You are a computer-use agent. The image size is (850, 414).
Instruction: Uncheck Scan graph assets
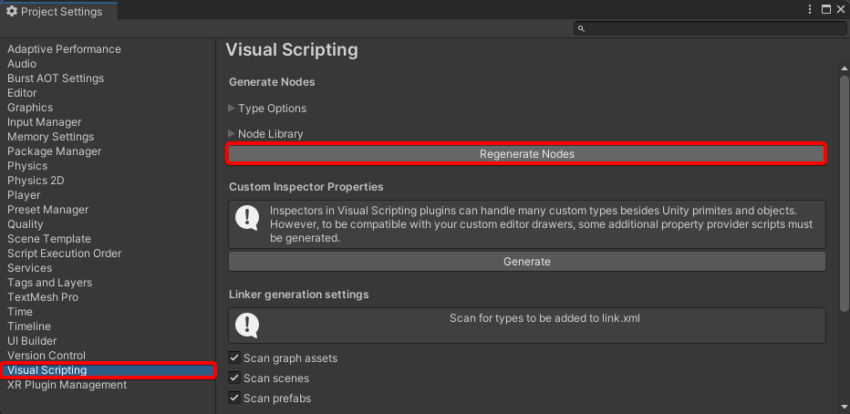[234, 358]
